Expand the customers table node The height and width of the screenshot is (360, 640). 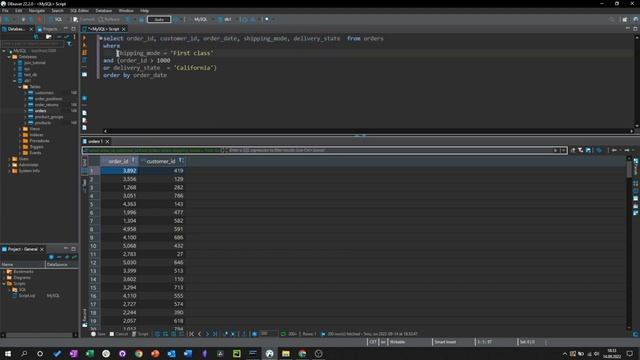click(x=25, y=93)
